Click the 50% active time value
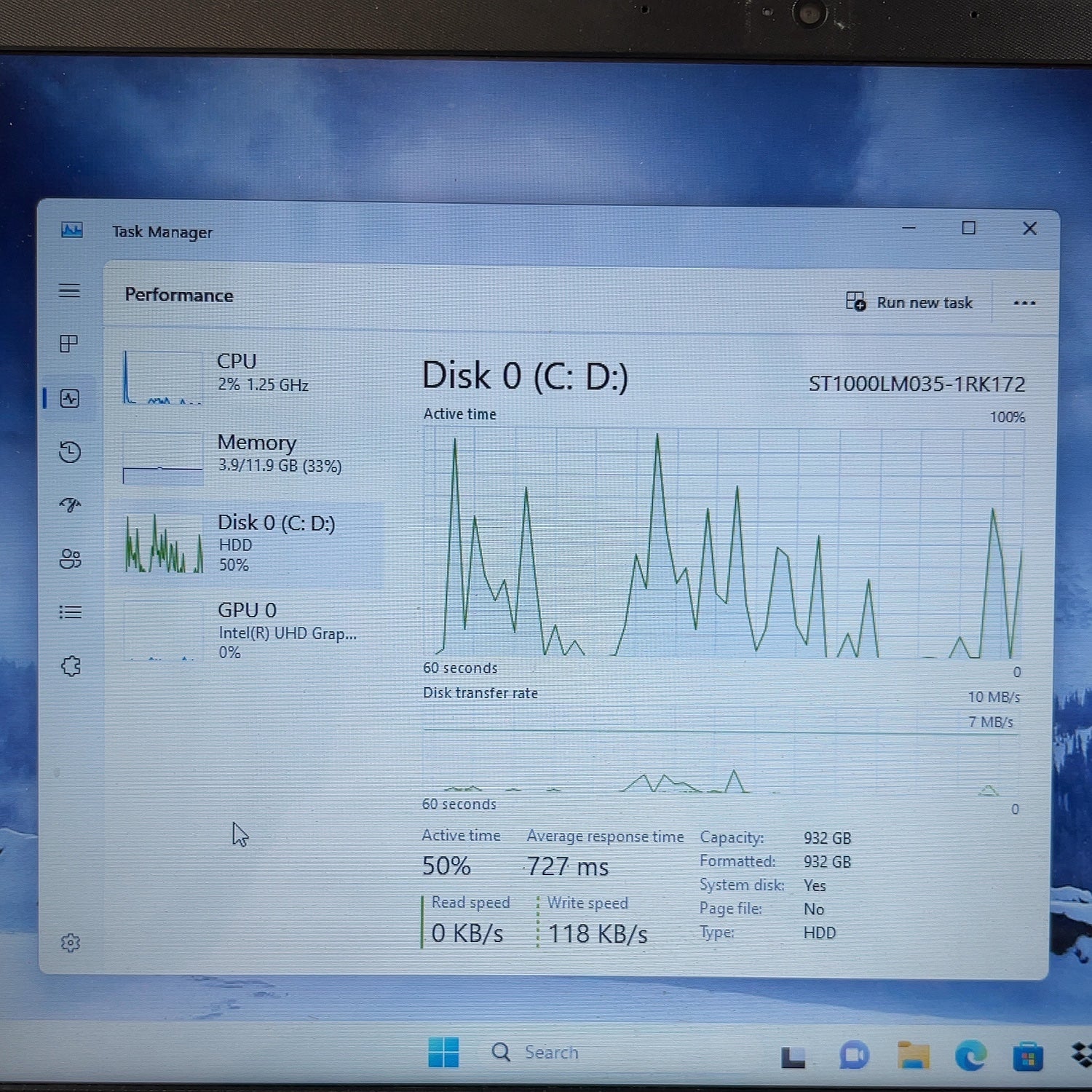This screenshot has height=1092, width=1092. (446, 866)
